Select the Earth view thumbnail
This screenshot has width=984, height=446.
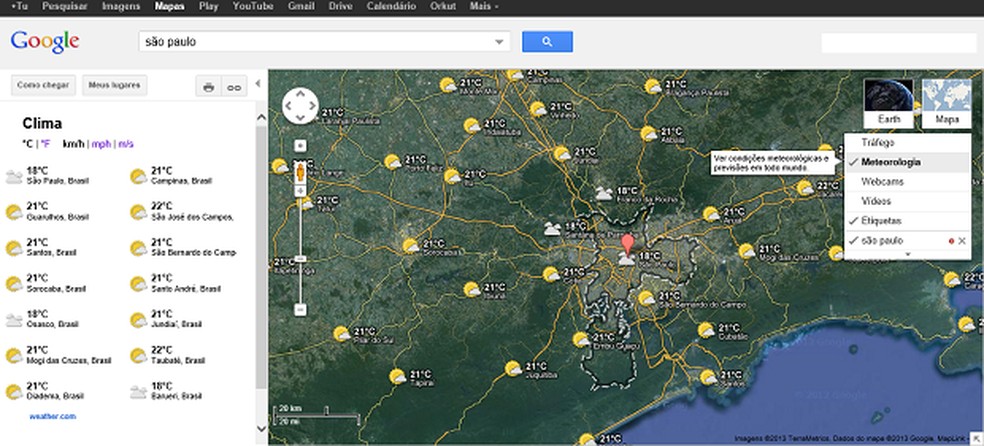click(x=889, y=103)
